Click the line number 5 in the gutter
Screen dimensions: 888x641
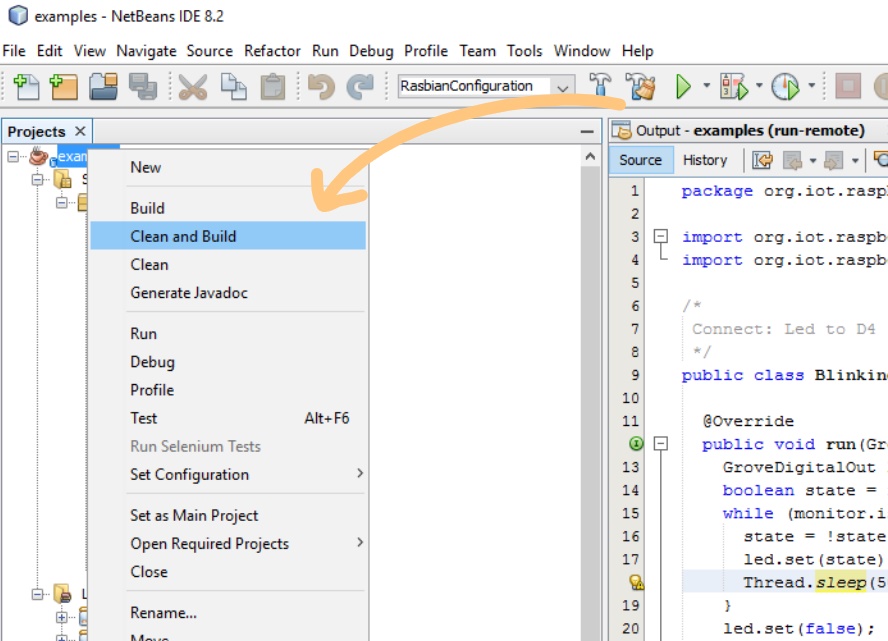(x=635, y=283)
